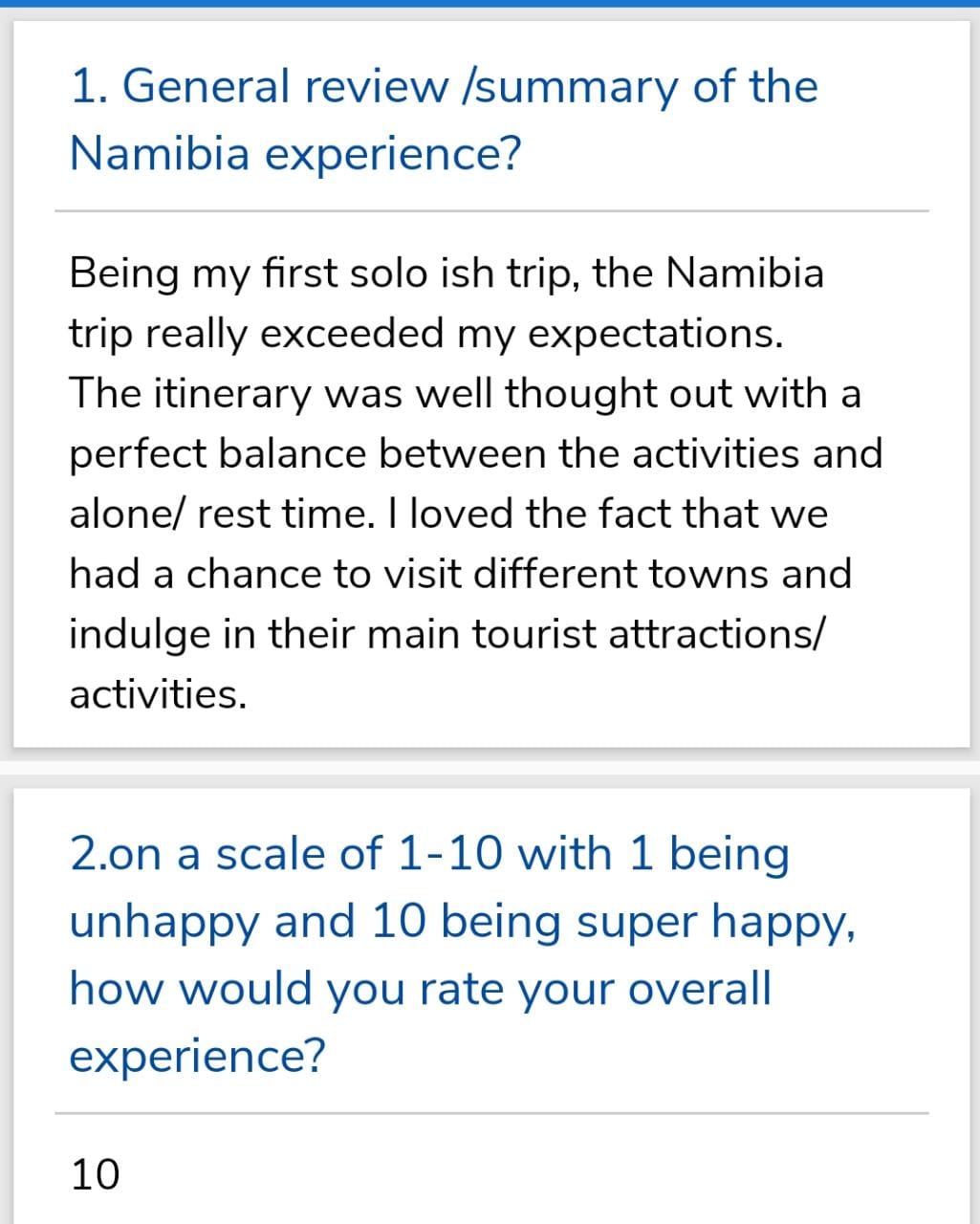
Task: Click the line 'alone/ rest time. I loved'
Action: pyautogui.click(x=448, y=514)
